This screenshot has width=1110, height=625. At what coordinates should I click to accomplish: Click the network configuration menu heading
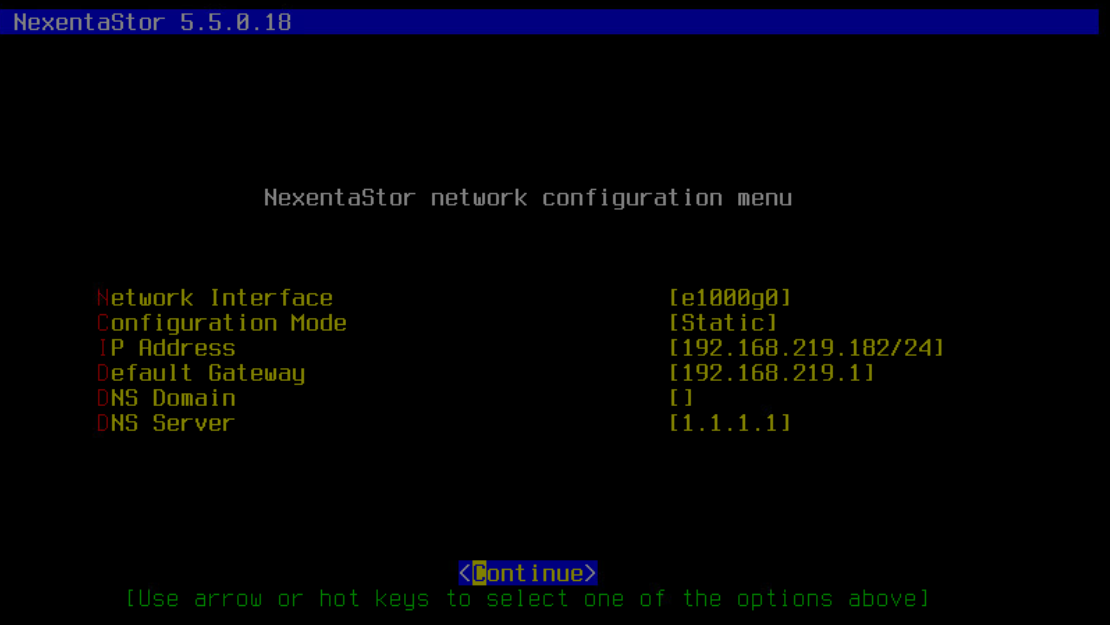[x=527, y=197]
